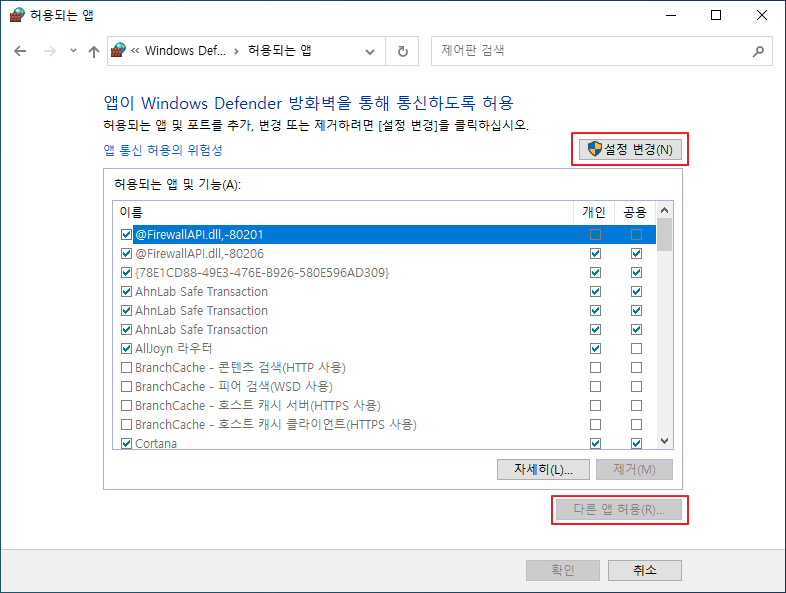Enable 공용 checkbox for BranchCache 피어 검색
Viewport: 786px width, 593px height.
pyautogui.click(x=636, y=386)
